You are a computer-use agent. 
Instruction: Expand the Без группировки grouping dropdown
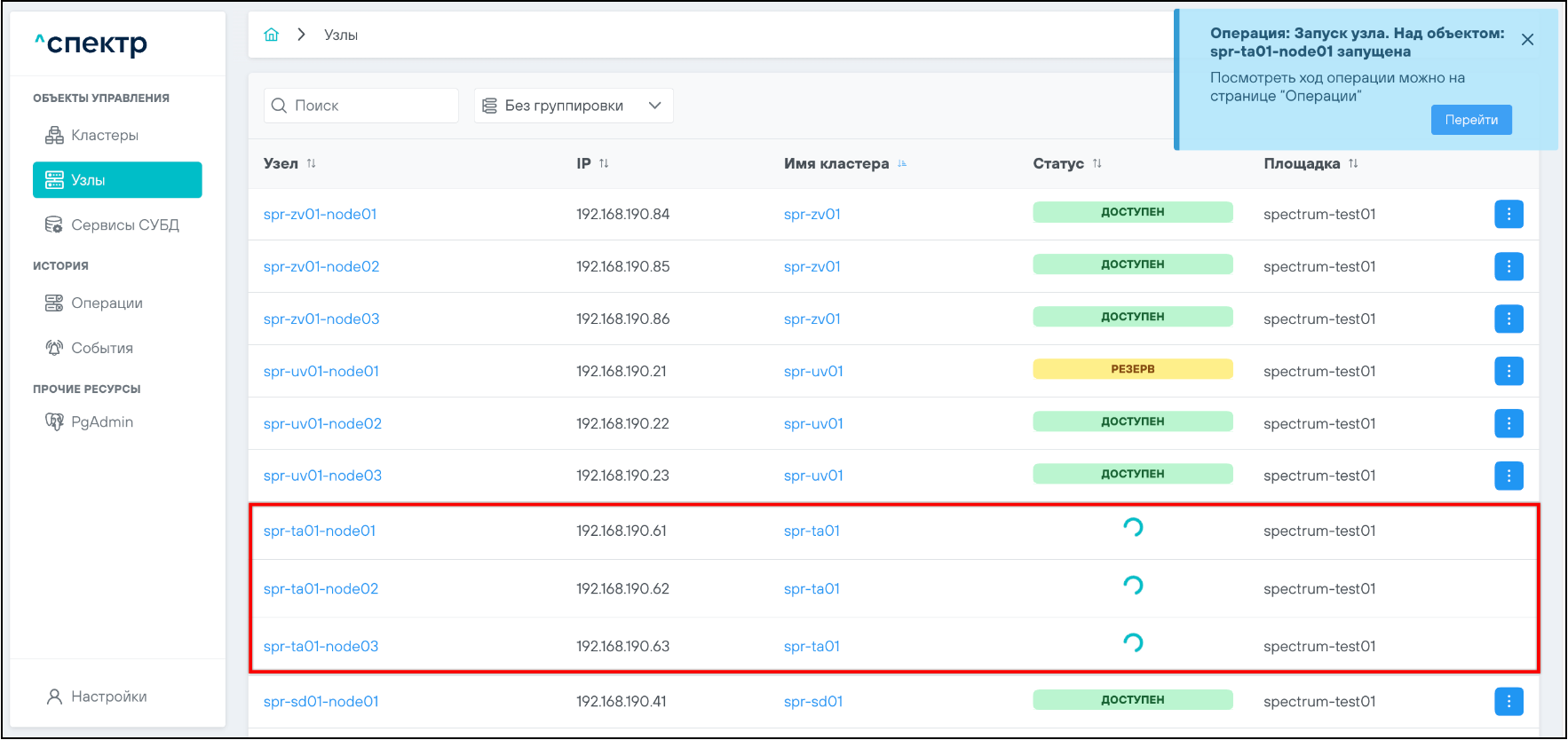573,106
